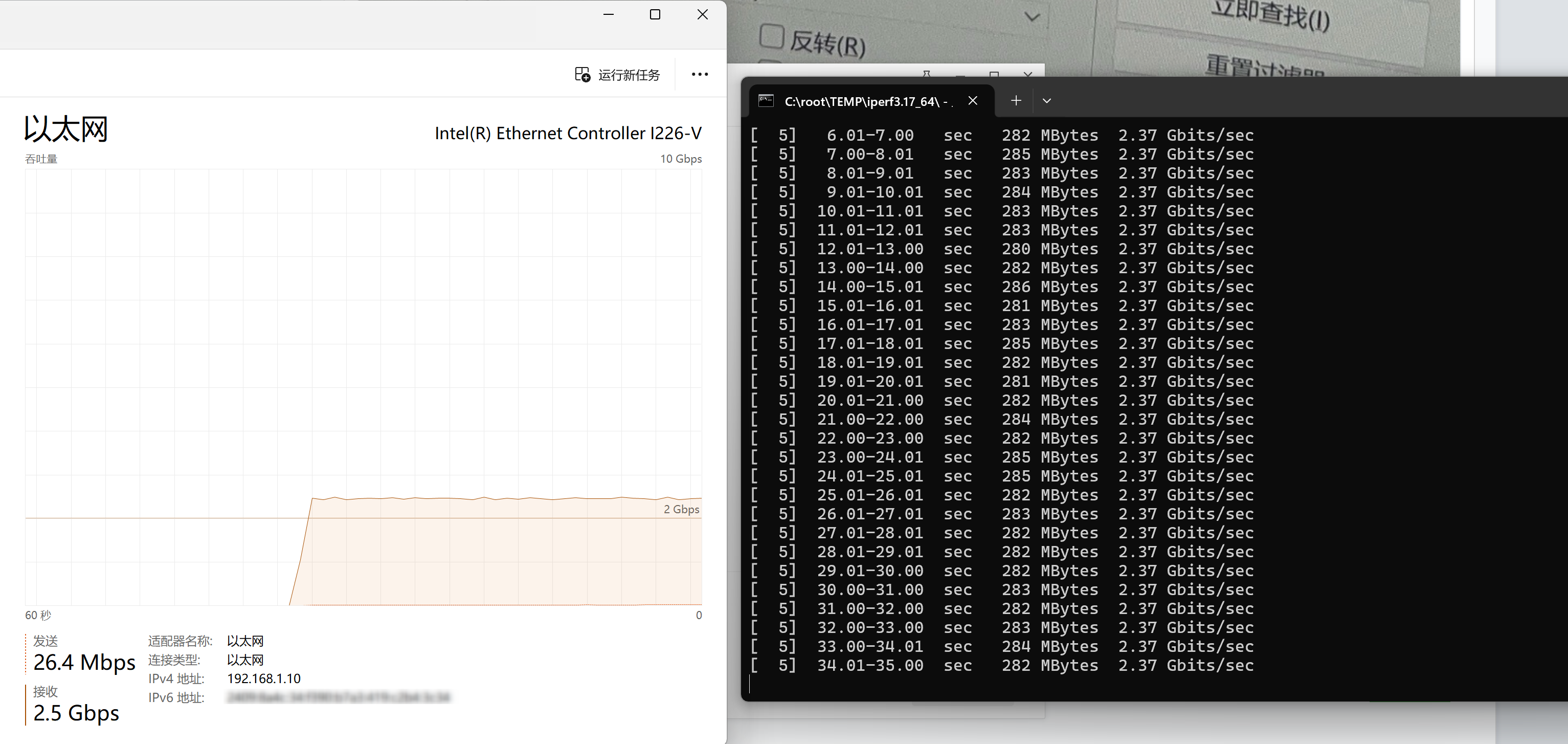Click inside the Ethernet throughput graph
Viewport: 1568px width, 744px height.
click(364, 387)
